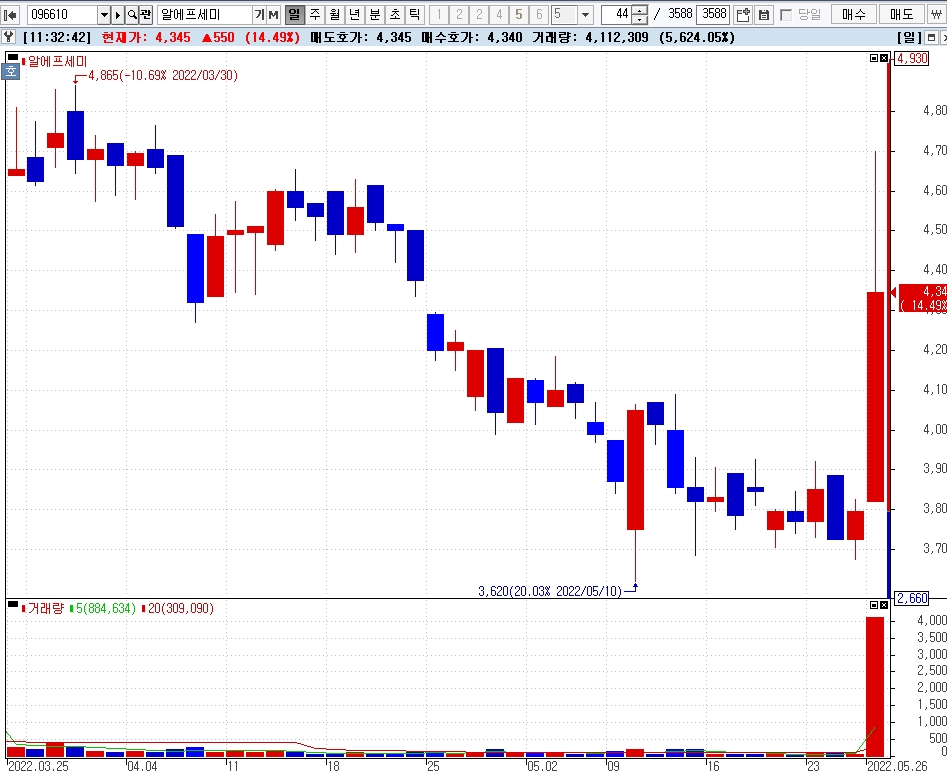Click the 기 company info button
The image size is (947, 771).
tap(259, 14)
